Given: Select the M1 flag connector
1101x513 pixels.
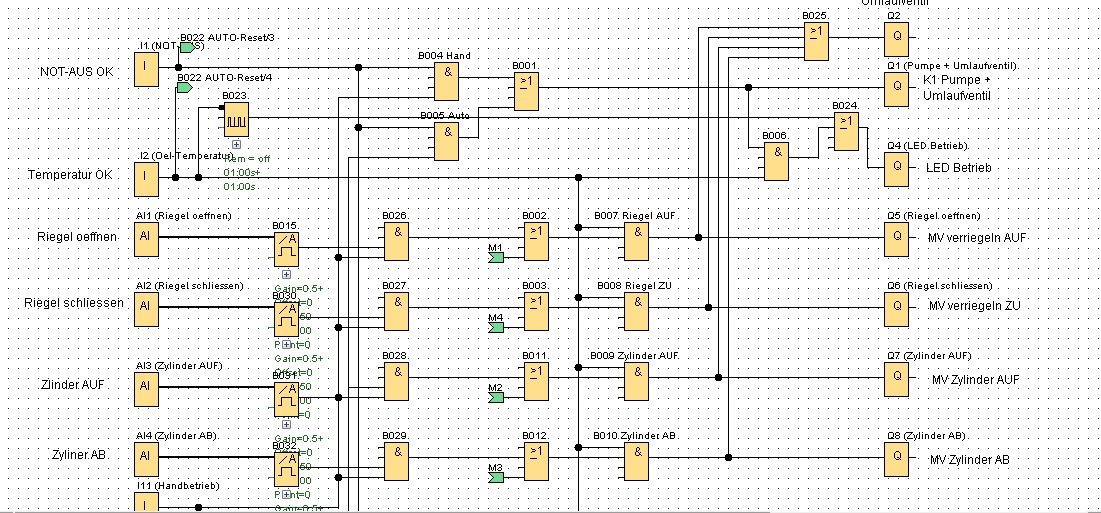Looking at the screenshot, I should [x=496, y=258].
